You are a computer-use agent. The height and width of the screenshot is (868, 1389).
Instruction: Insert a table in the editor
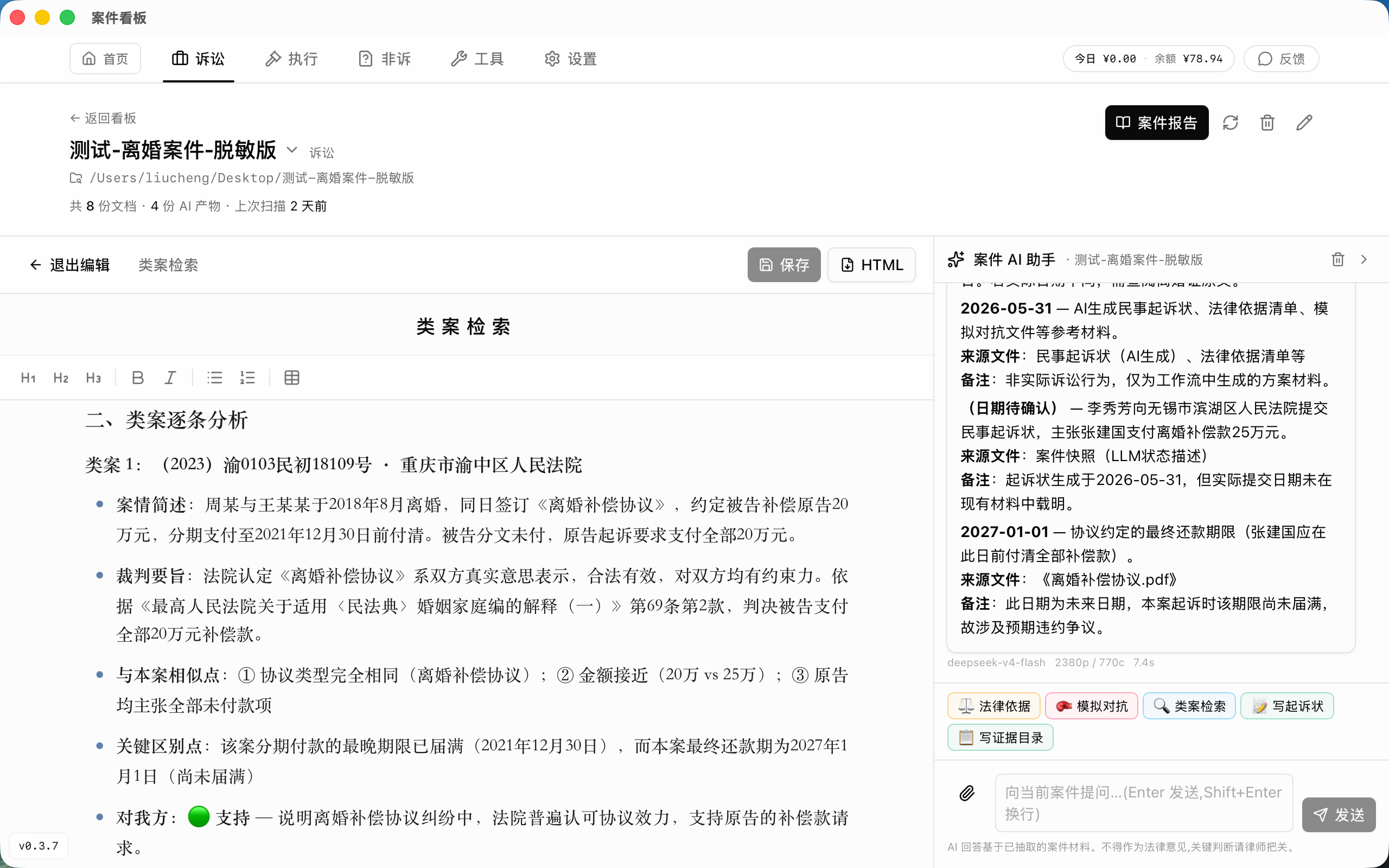[x=292, y=378]
